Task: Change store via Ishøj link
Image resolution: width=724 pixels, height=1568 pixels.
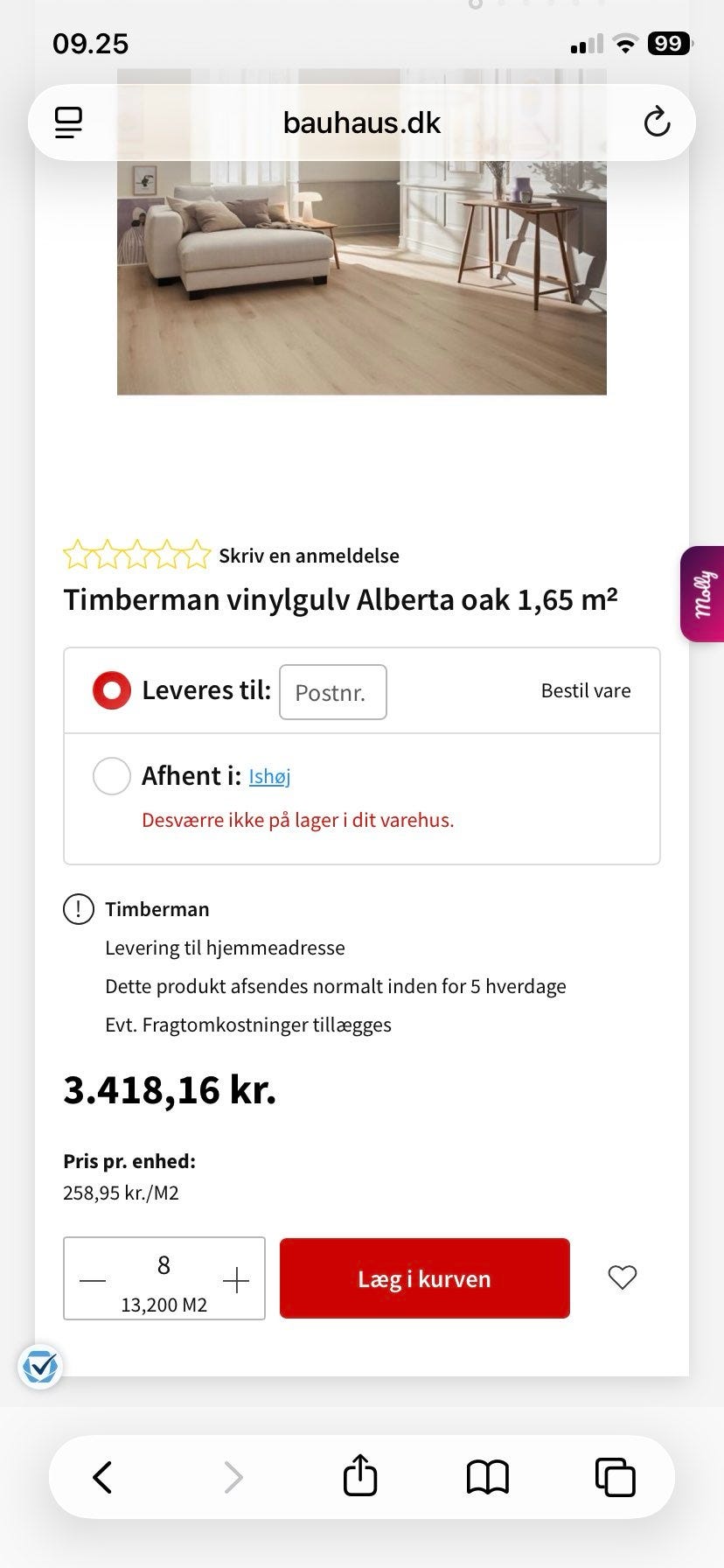Action: pyautogui.click(x=269, y=776)
